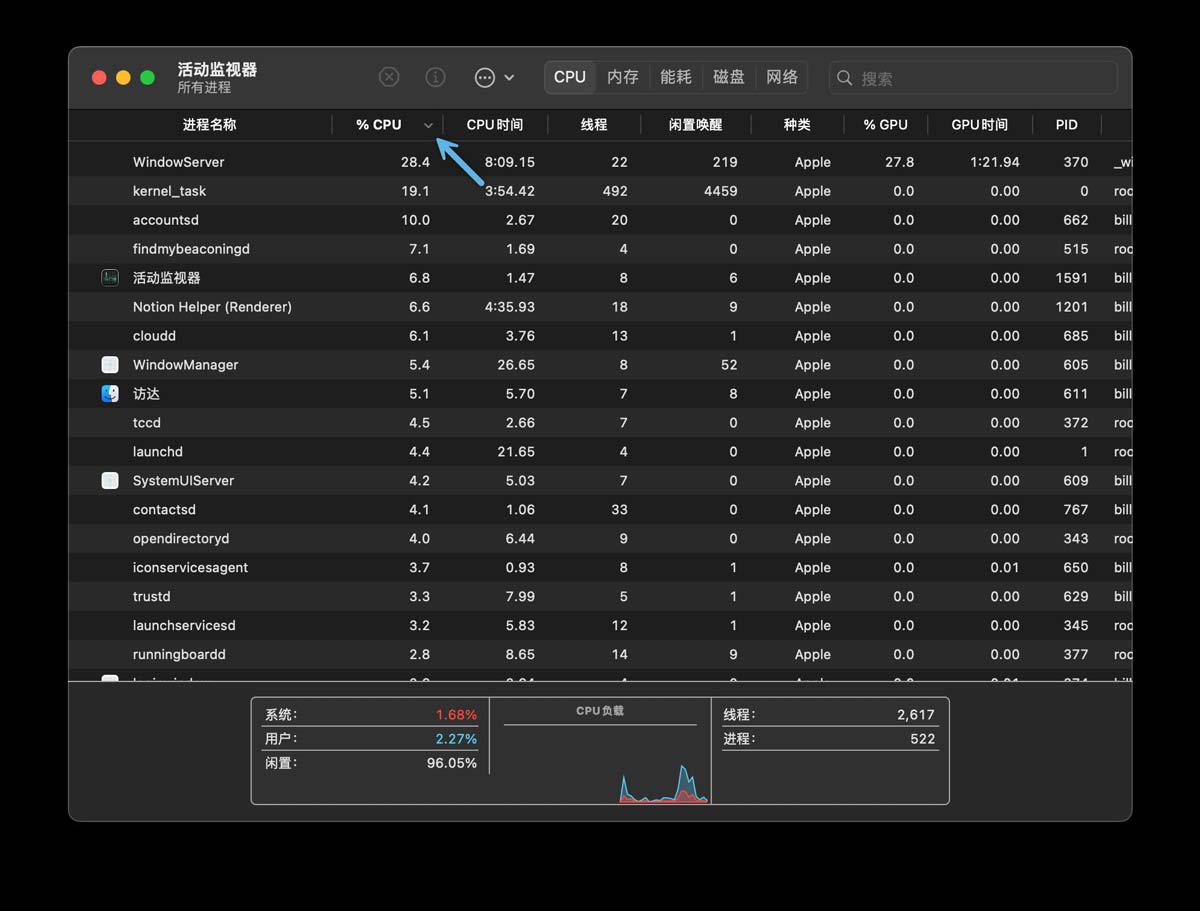Switch to the 能耗 tab
Screen dimensions: 1200x911
[x=676, y=77]
